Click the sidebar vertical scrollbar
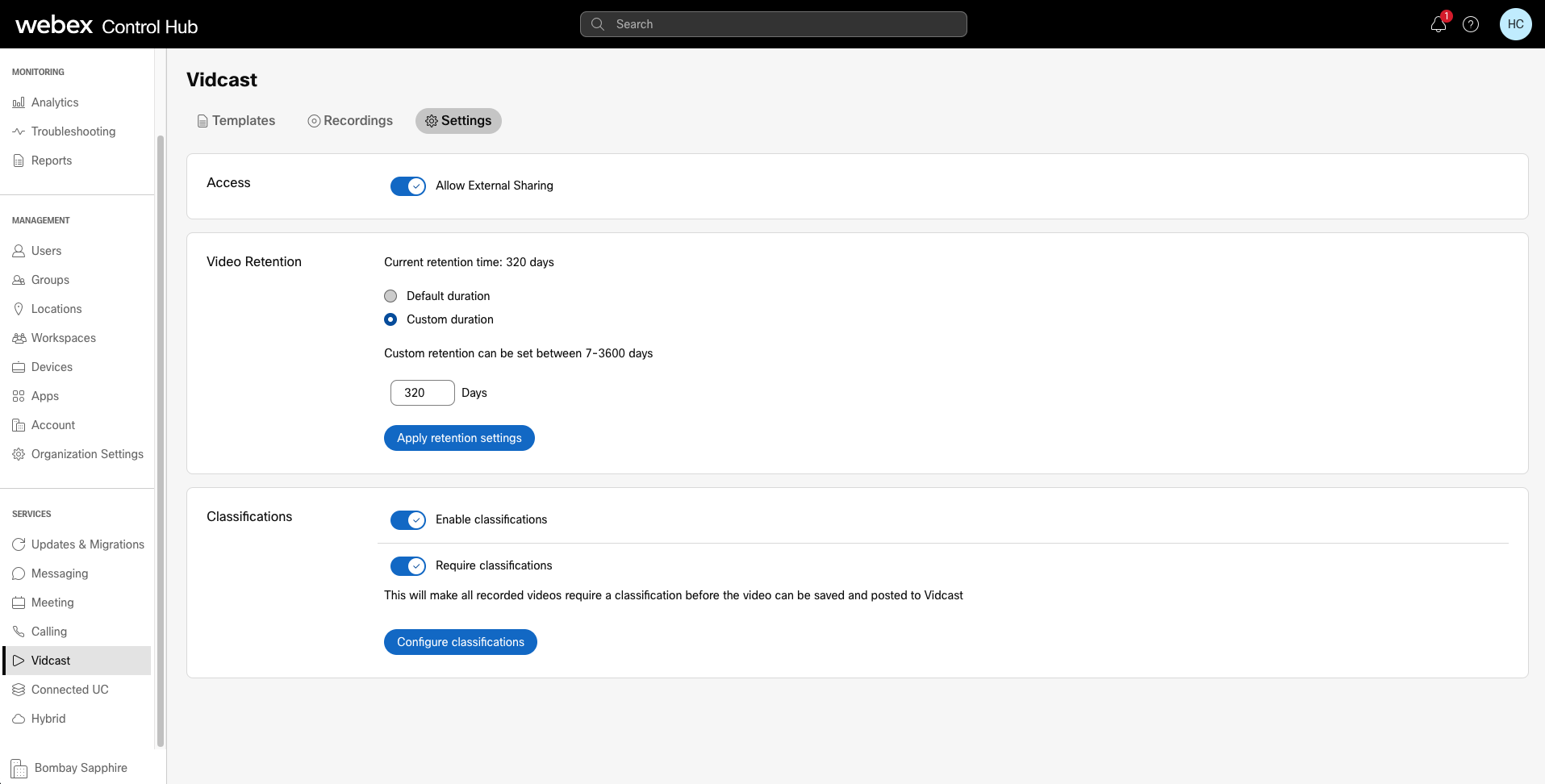This screenshot has width=1545, height=784. coord(161,441)
